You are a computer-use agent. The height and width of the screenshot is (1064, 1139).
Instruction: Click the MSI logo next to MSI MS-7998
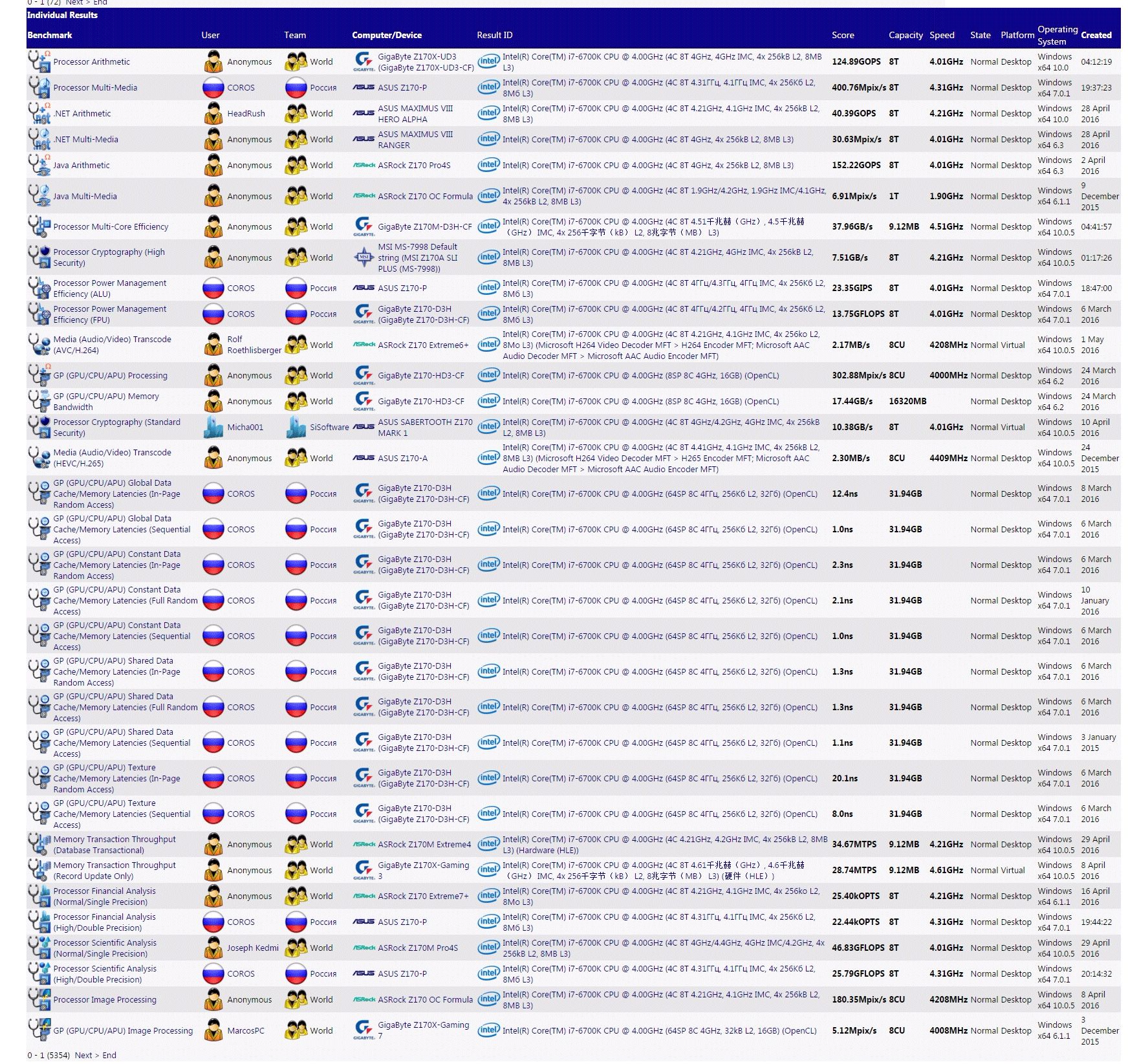coord(363,257)
